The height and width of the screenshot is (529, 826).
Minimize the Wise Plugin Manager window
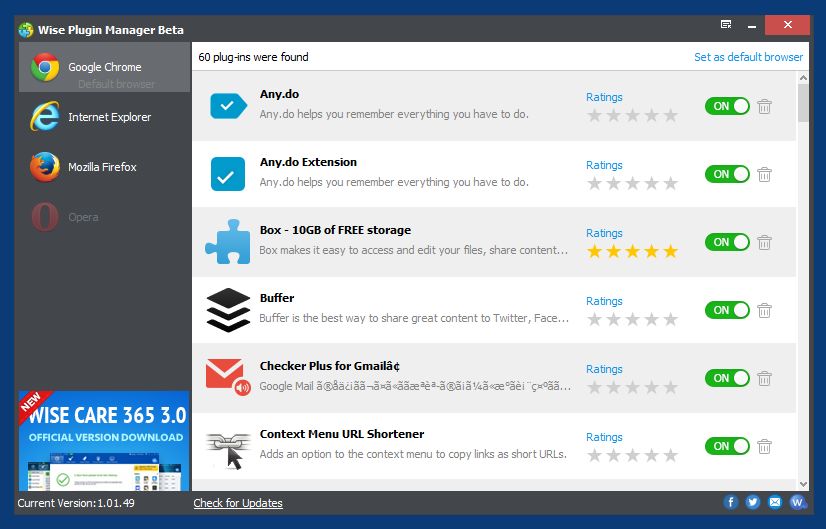[752, 25]
